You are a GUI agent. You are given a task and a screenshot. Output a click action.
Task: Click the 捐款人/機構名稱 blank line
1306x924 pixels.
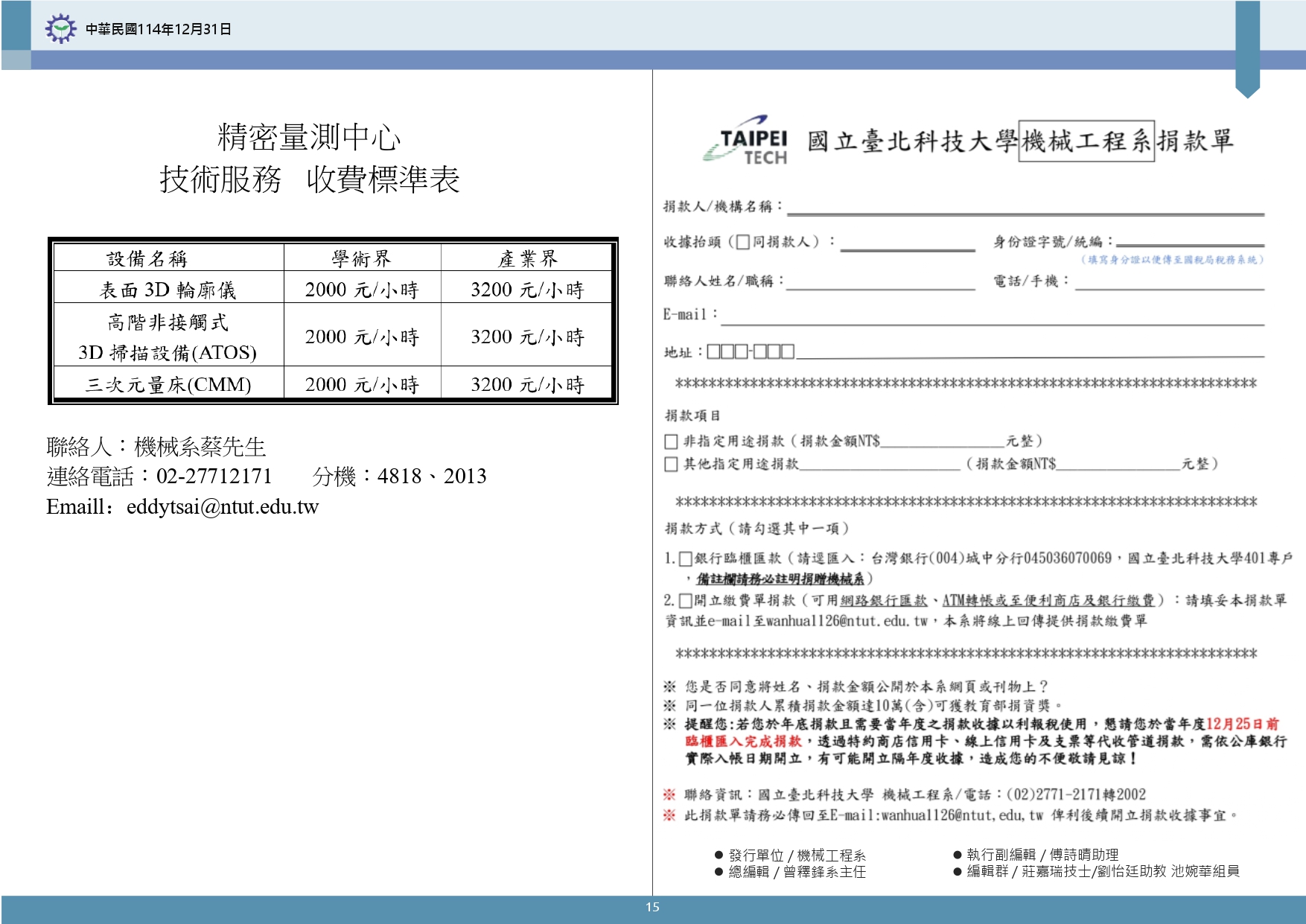1025,208
